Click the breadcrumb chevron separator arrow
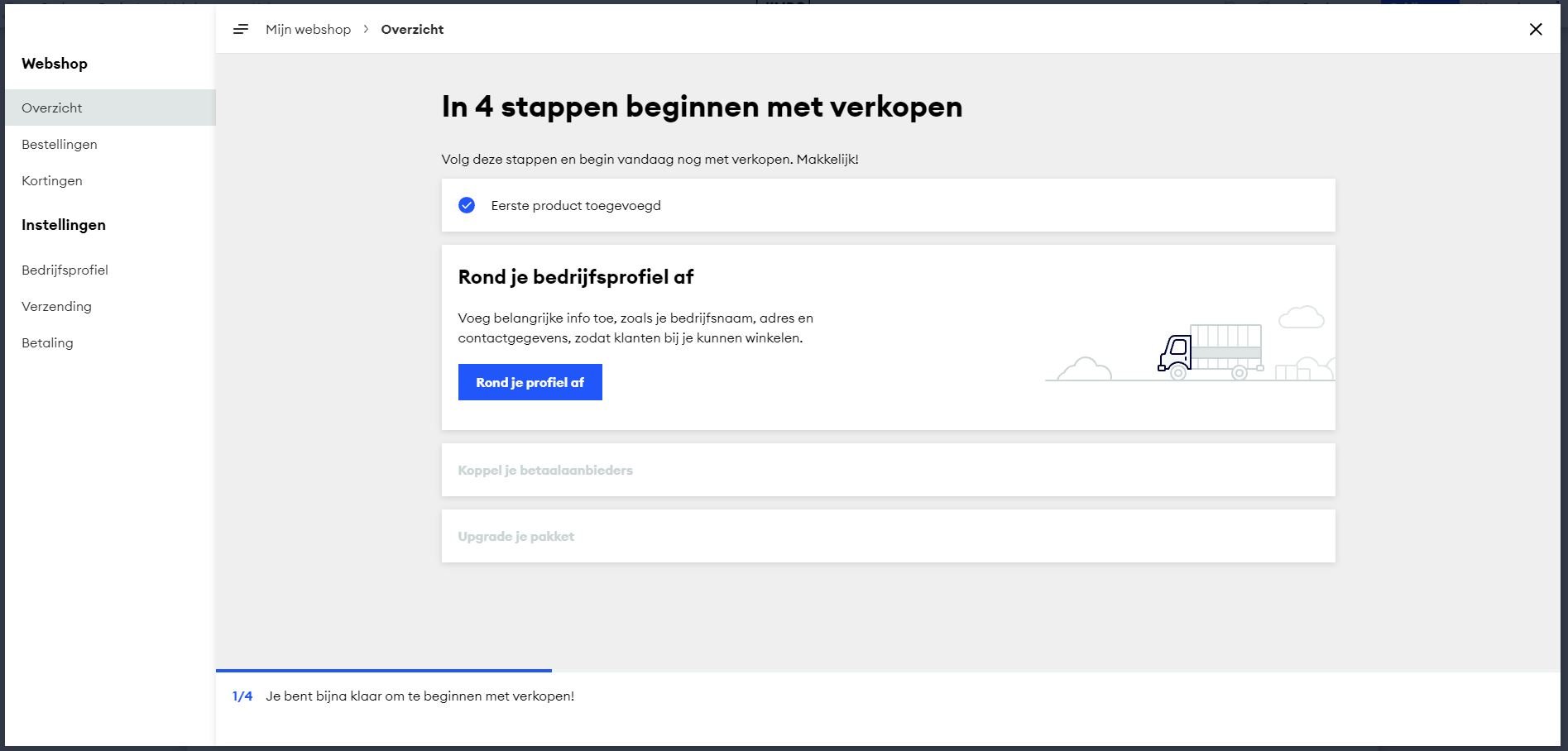The image size is (1568, 751). click(366, 30)
